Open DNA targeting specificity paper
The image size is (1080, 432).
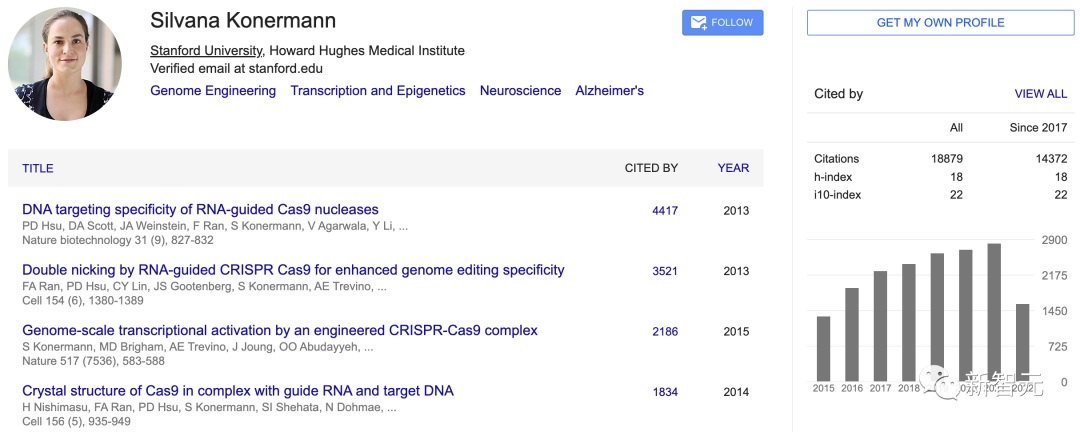pos(200,210)
